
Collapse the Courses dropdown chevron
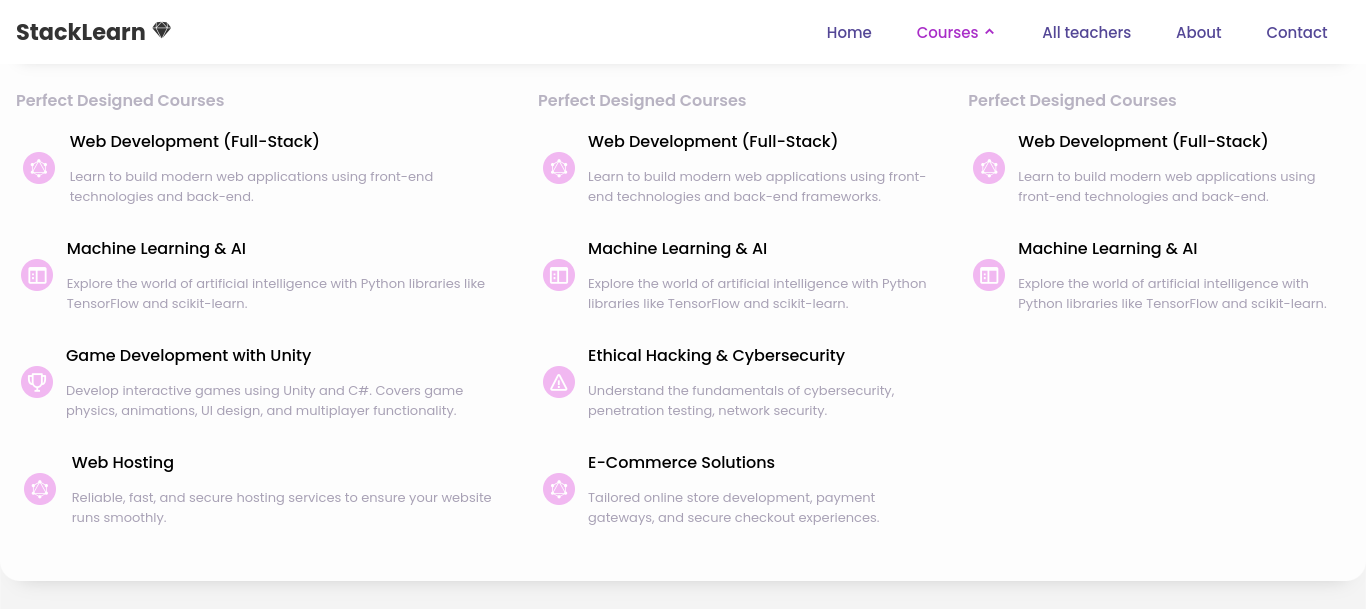[x=990, y=32]
